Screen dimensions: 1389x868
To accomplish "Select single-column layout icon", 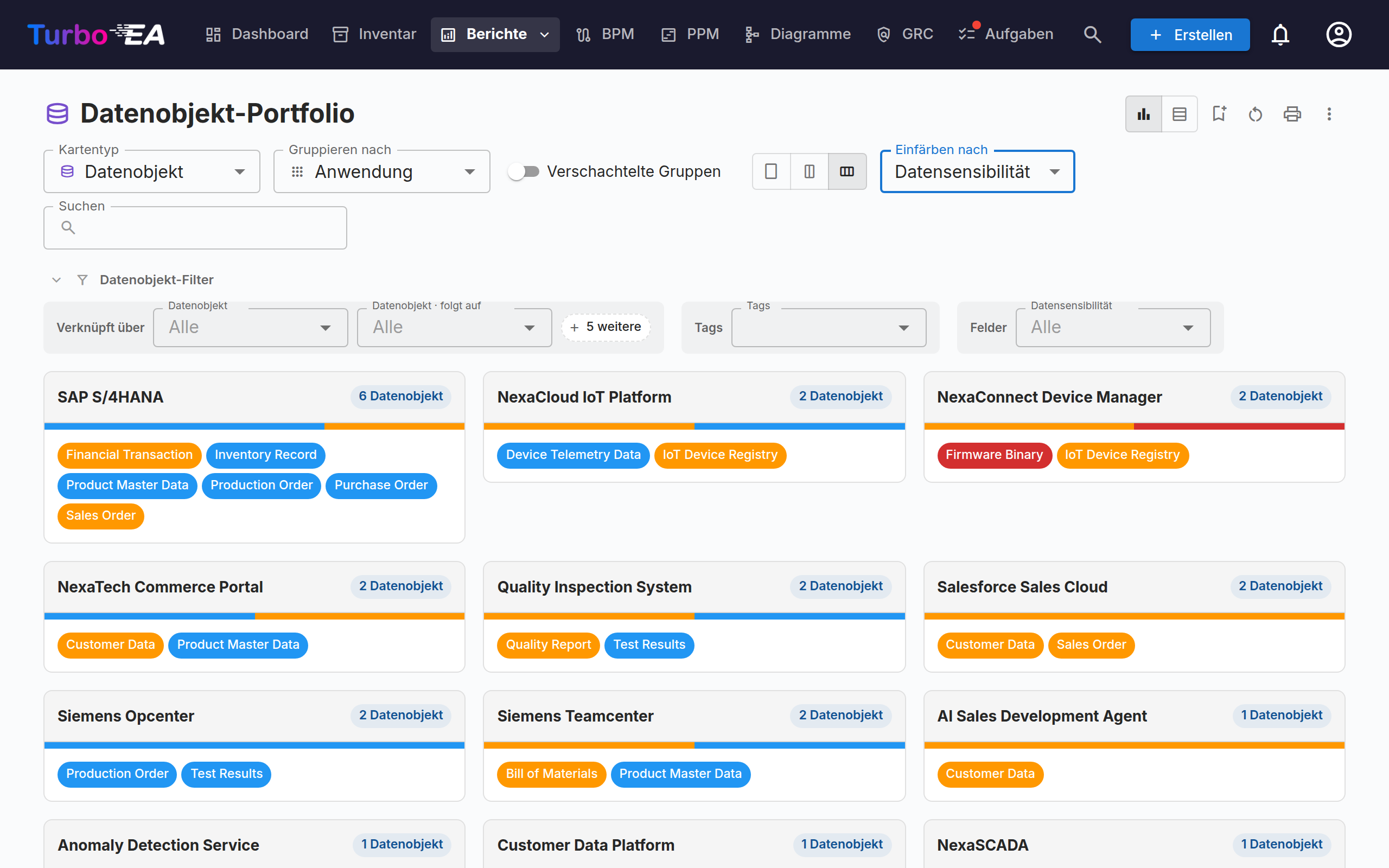I will (x=771, y=171).
